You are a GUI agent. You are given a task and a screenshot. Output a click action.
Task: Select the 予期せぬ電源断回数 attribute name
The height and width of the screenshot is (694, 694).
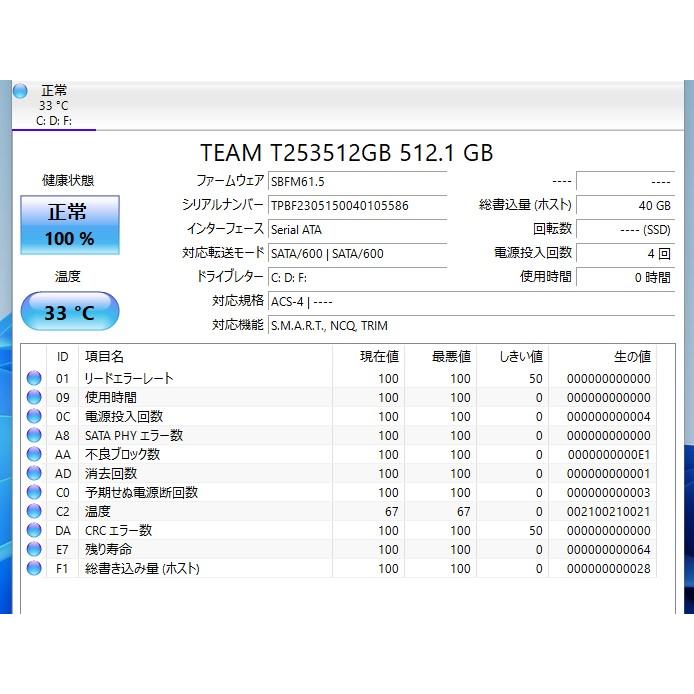(141, 493)
